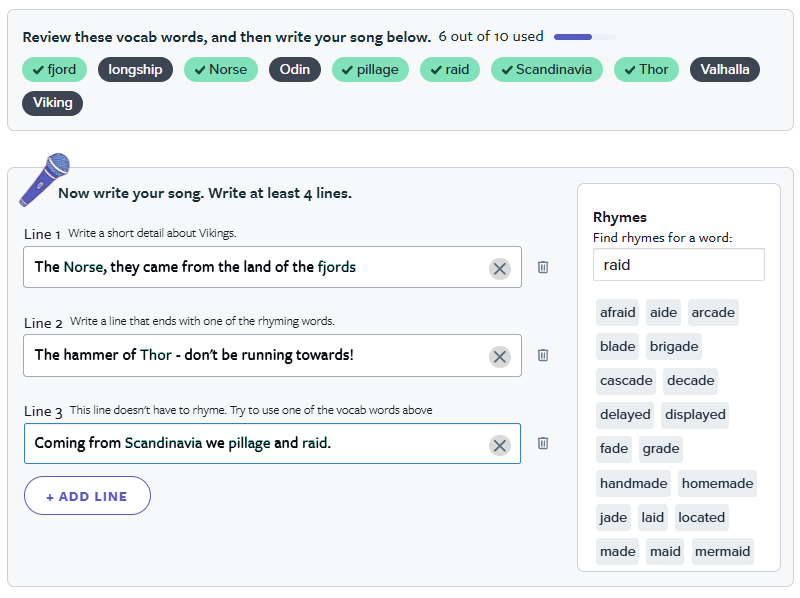Pick rhyme word 'fade'

[614, 449]
